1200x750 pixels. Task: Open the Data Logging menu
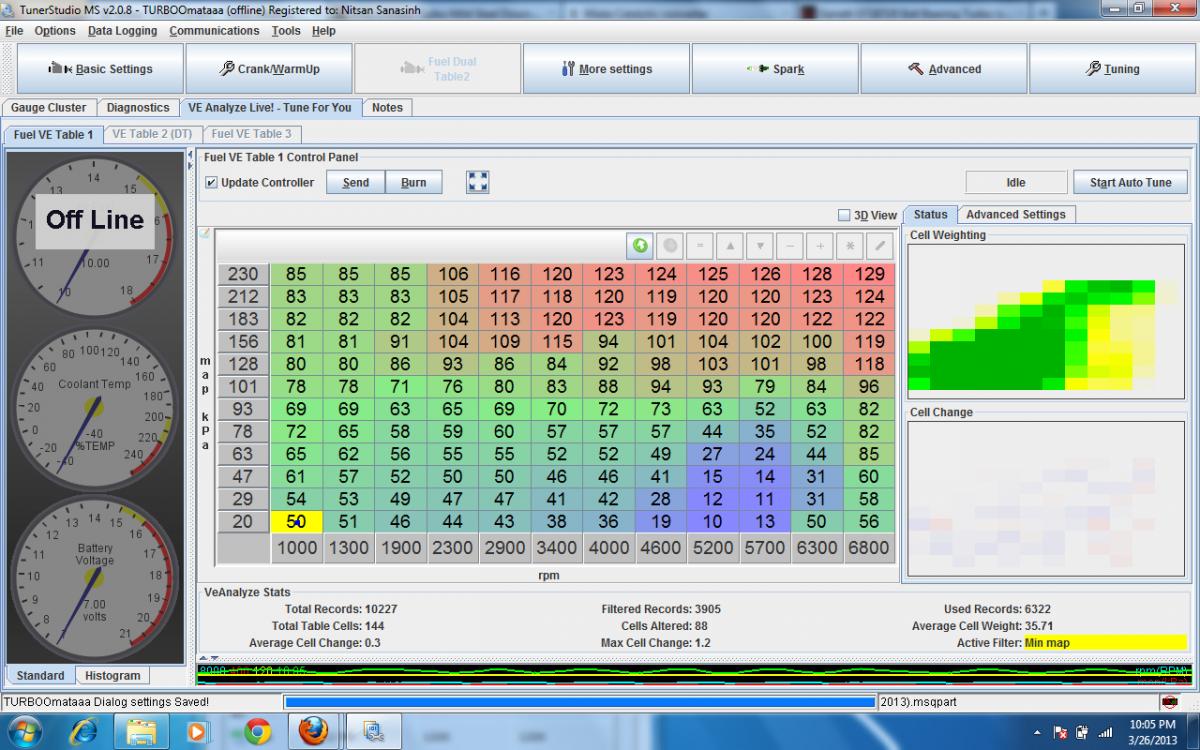click(122, 31)
